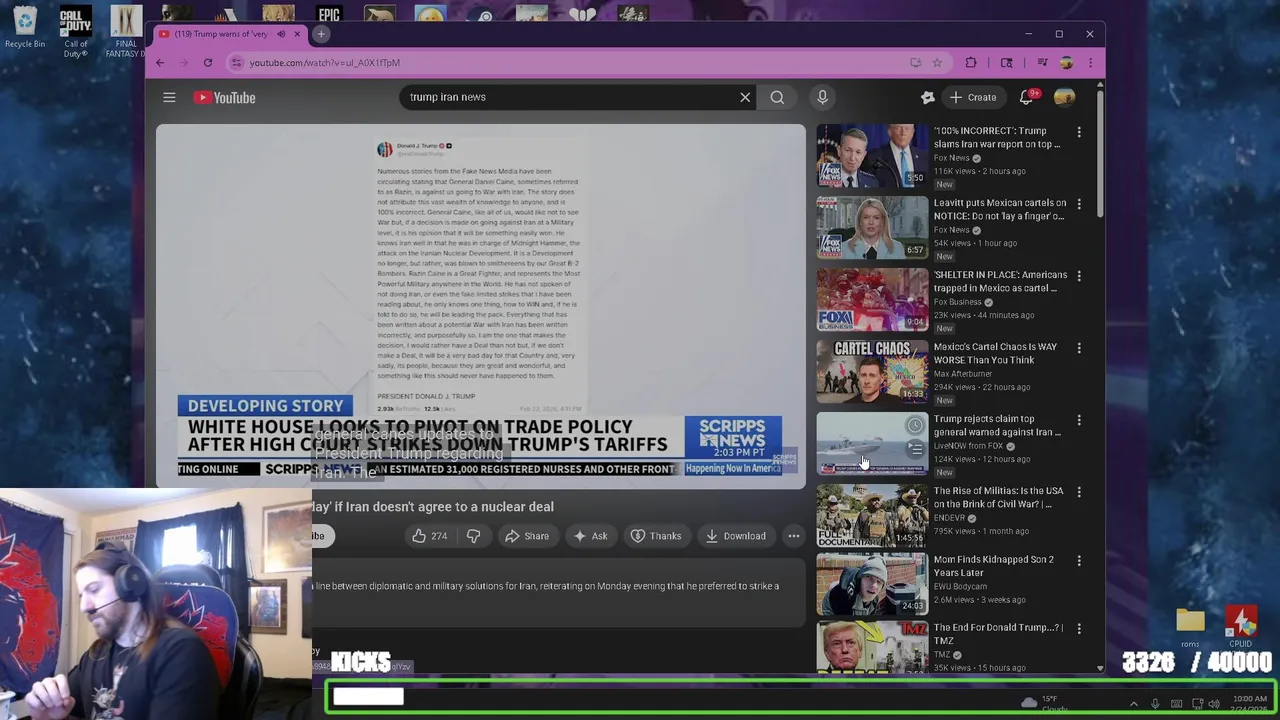Open the Final Fantasy desktop shortcut
The width and height of the screenshot is (1280, 720).
tap(126, 32)
